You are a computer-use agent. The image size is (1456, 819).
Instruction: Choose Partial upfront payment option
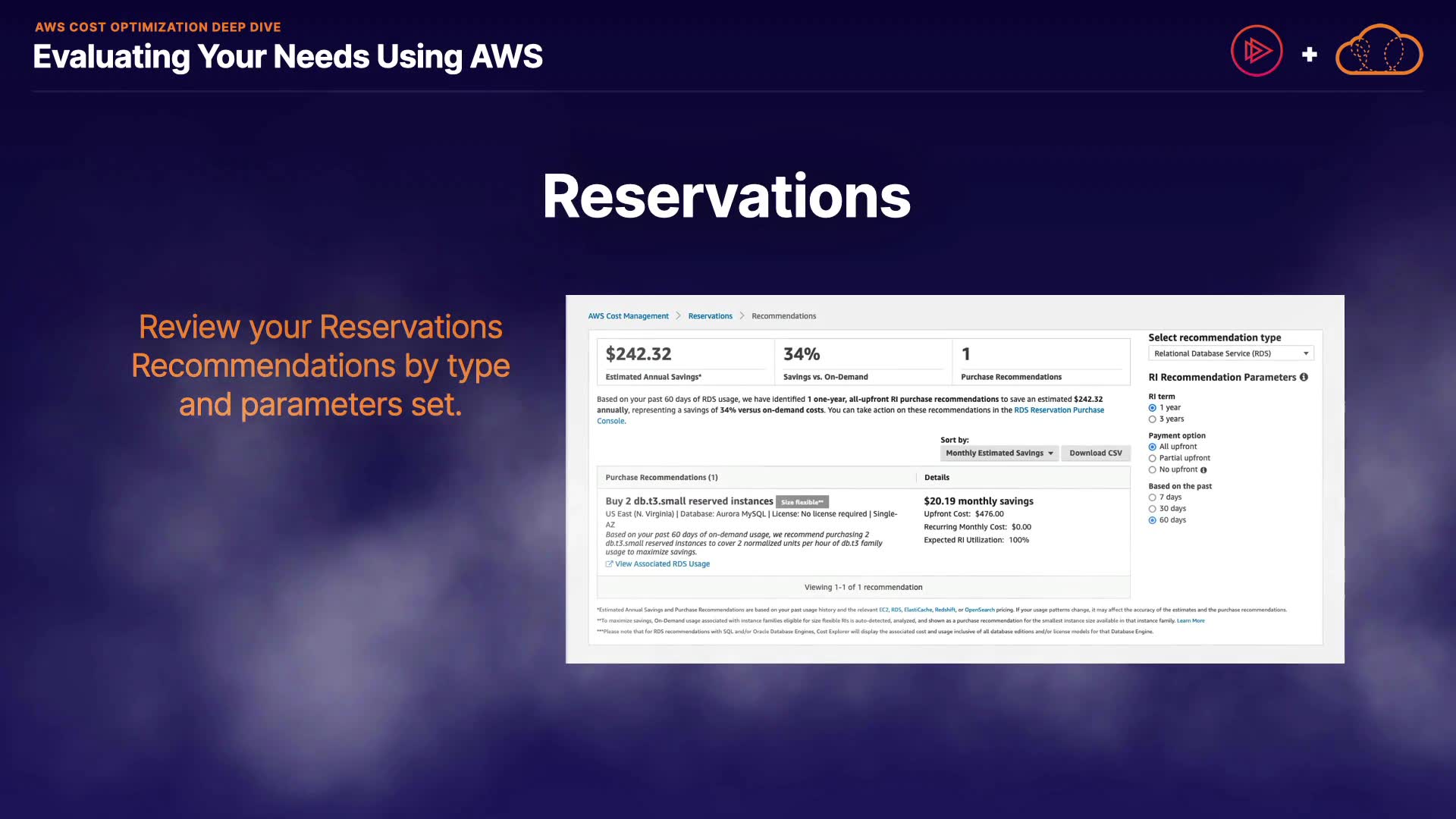(x=1153, y=458)
